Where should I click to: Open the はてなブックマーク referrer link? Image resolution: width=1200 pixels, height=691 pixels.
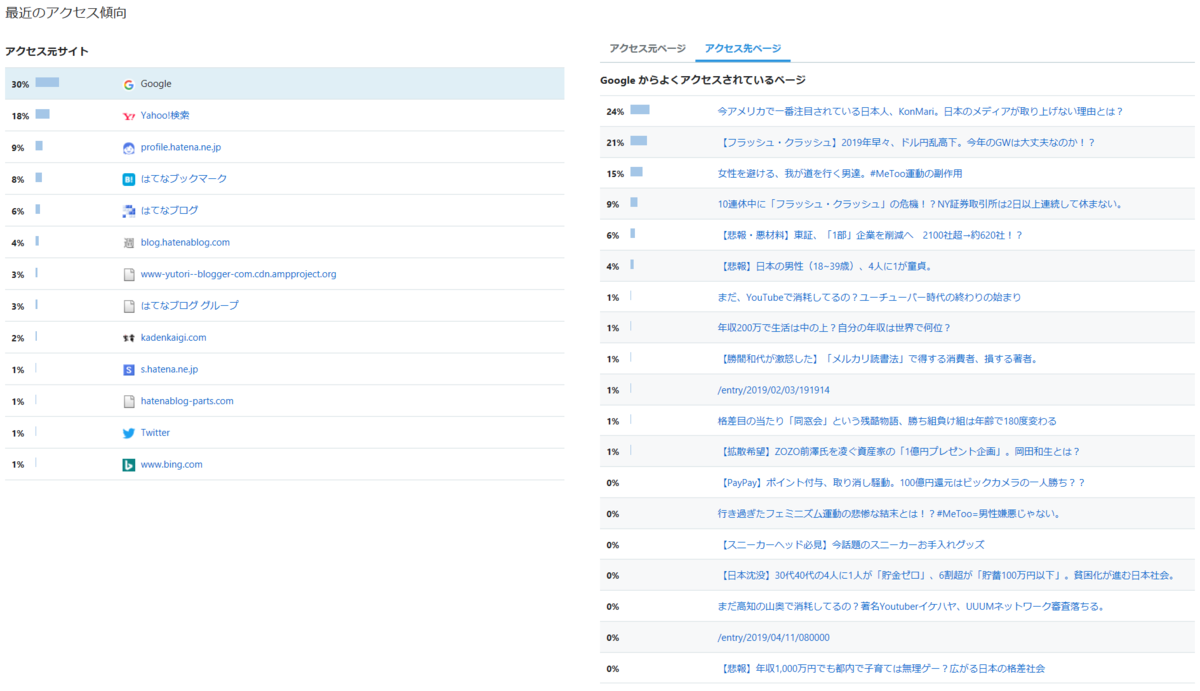tap(184, 179)
